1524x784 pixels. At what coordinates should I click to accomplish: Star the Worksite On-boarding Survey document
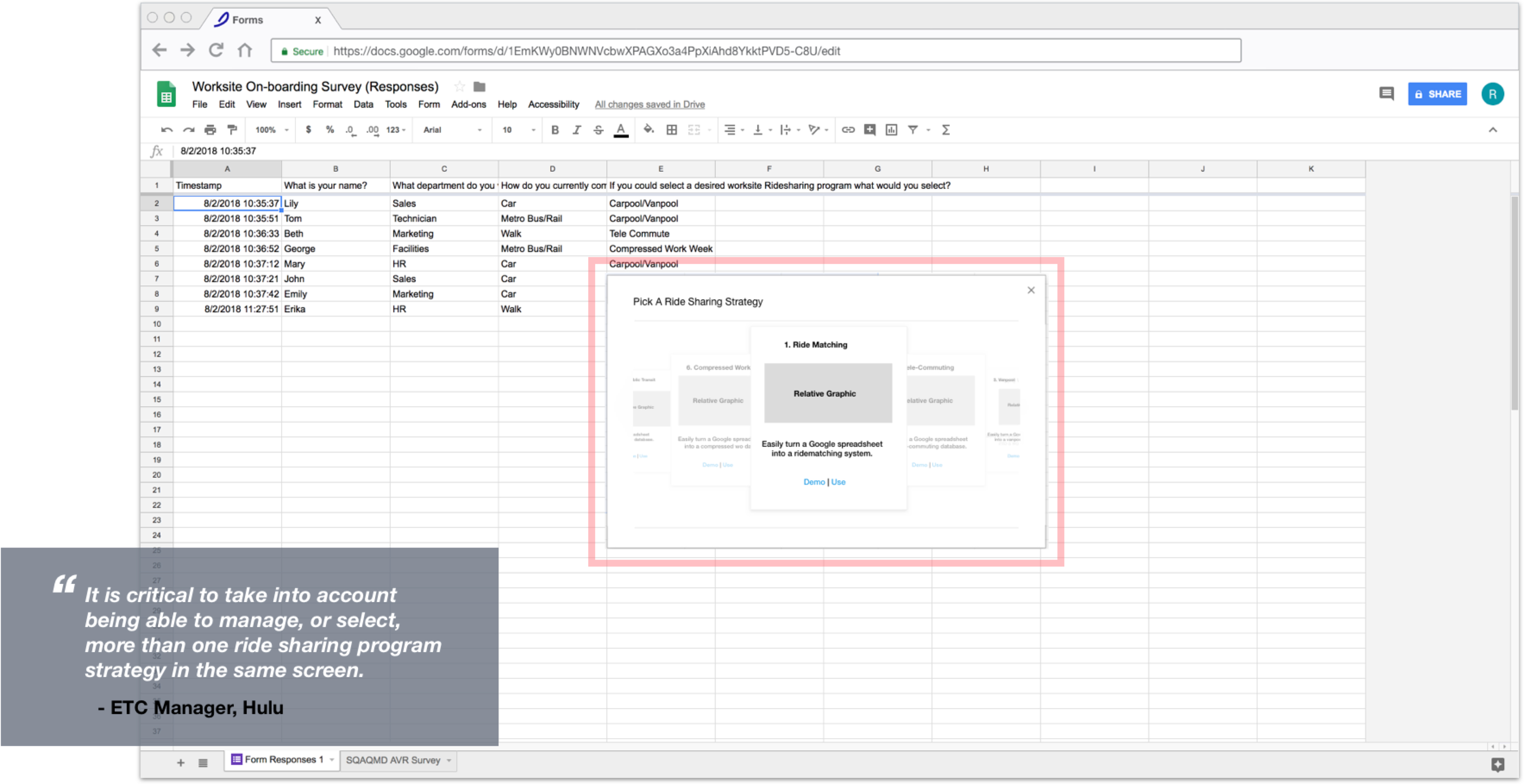click(x=460, y=87)
